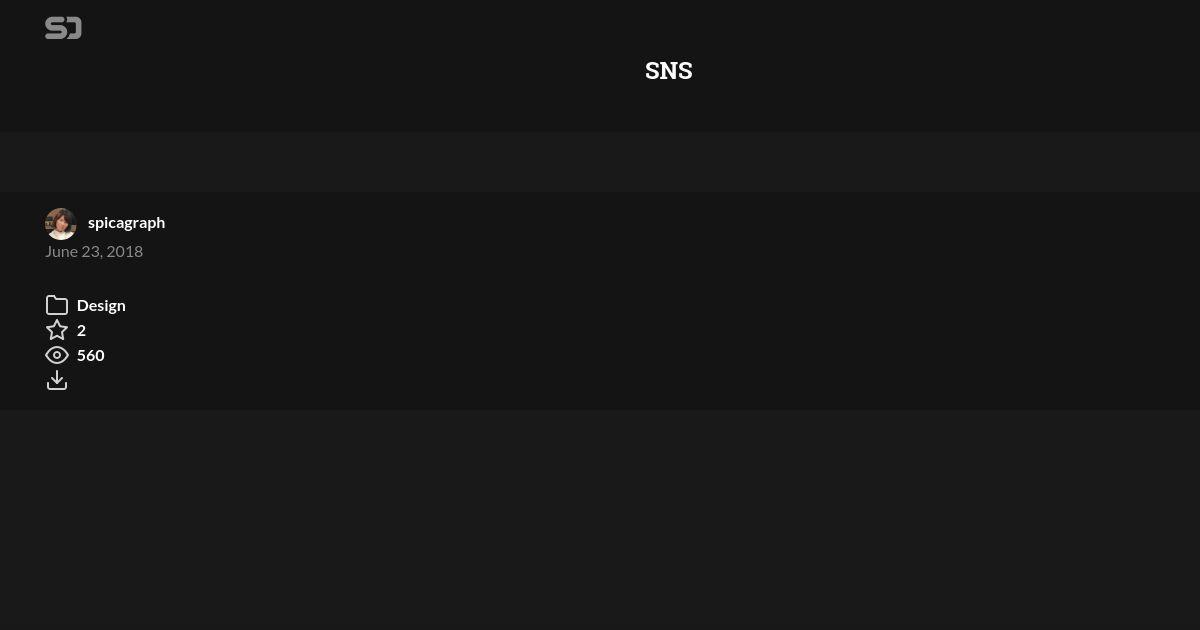Click the star count number 2

click(x=81, y=330)
